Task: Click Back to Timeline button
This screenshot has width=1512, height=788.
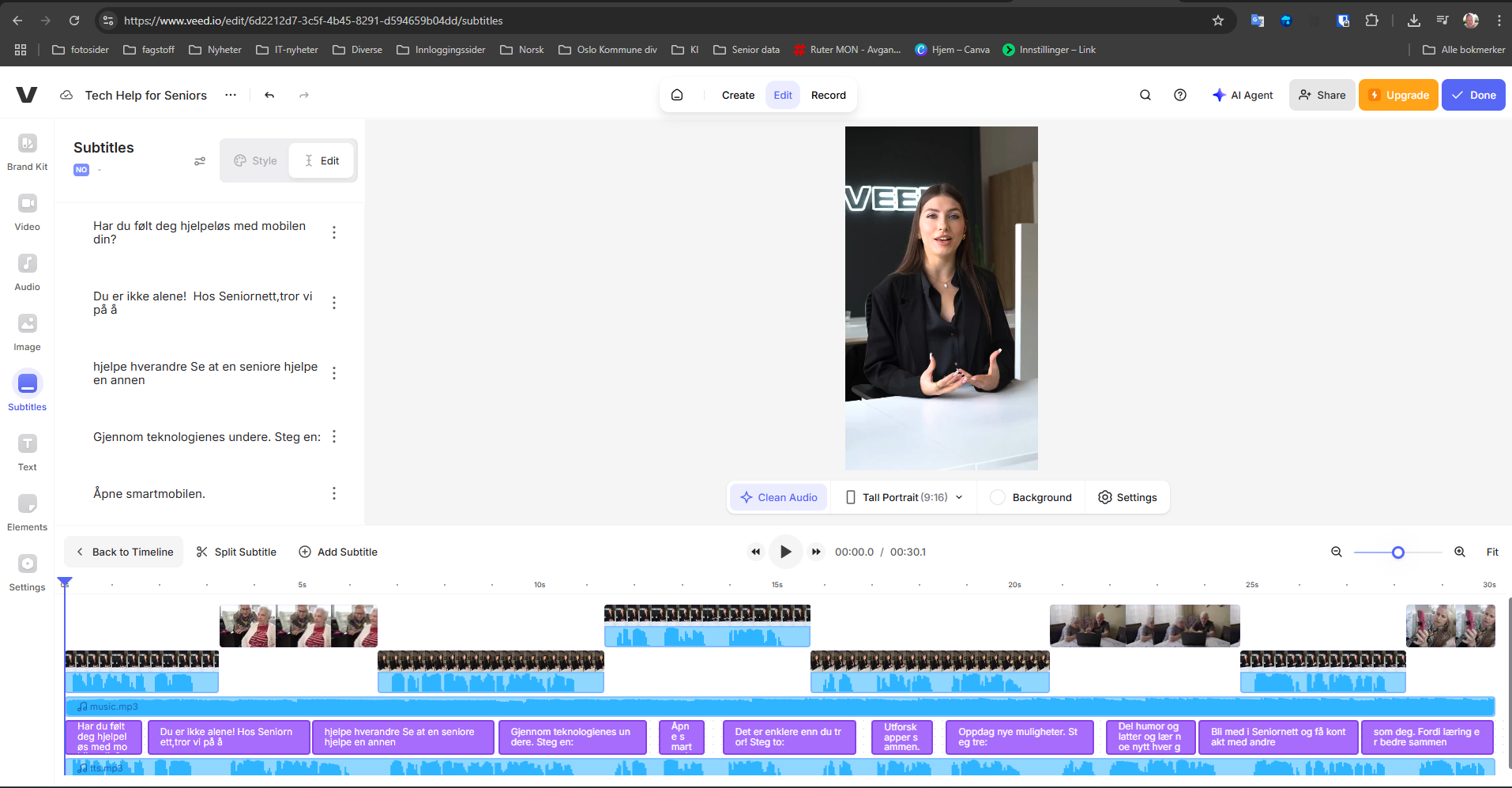Action: coord(124,552)
